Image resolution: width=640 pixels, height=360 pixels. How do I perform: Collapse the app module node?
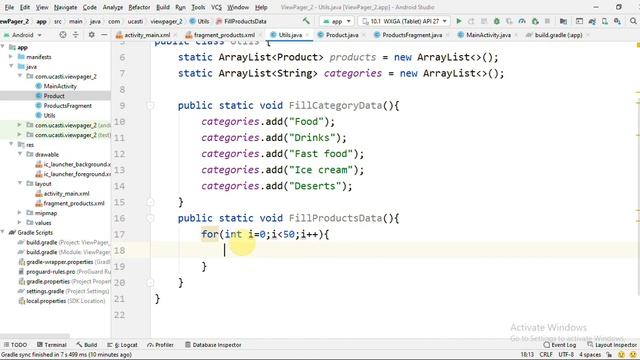tap(3, 47)
